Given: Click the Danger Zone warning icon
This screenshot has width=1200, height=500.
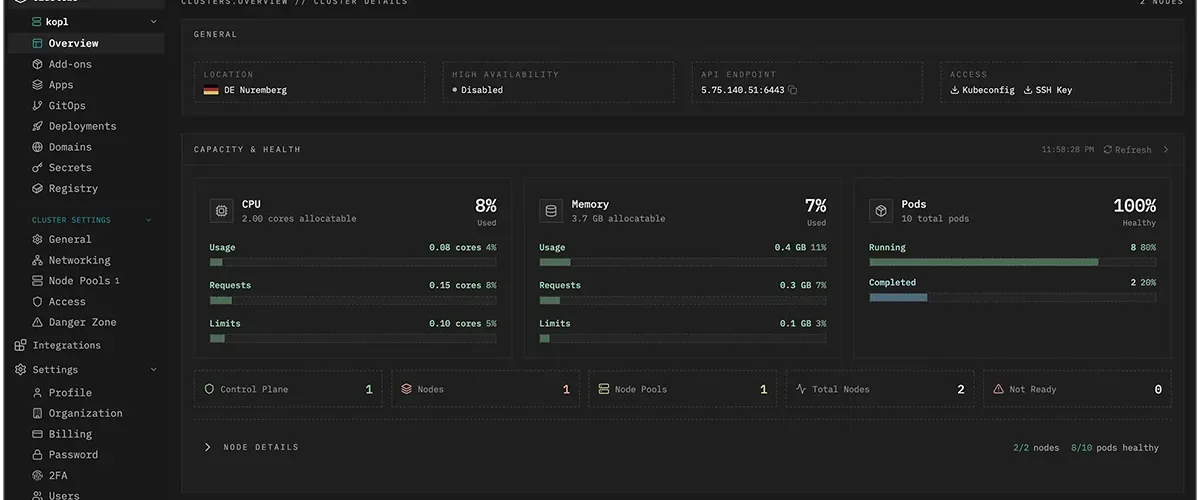Looking at the screenshot, I should coord(38,322).
